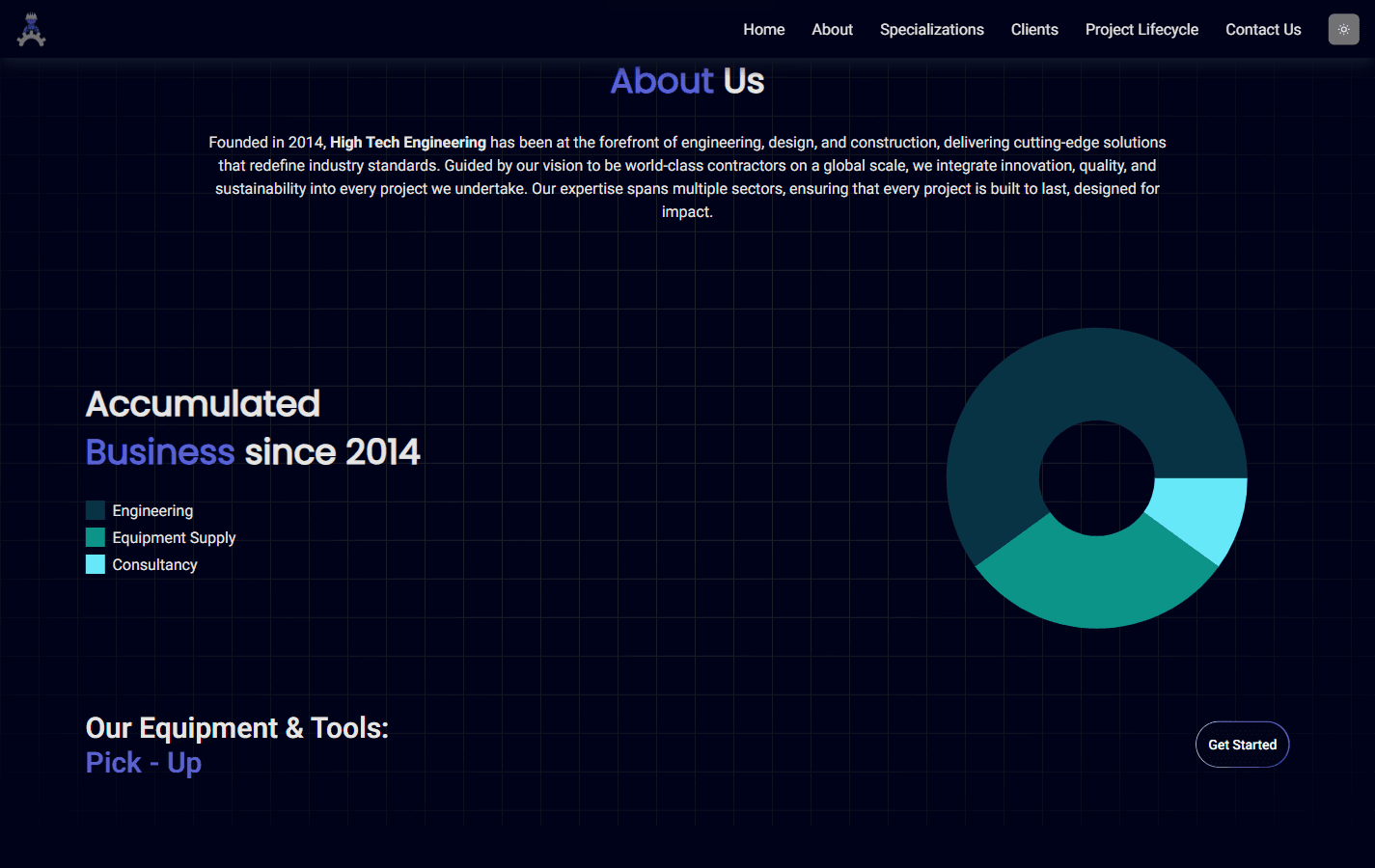1375x868 pixels.
Task: Click the company logo icon
Action: click(x=32, y=29)
